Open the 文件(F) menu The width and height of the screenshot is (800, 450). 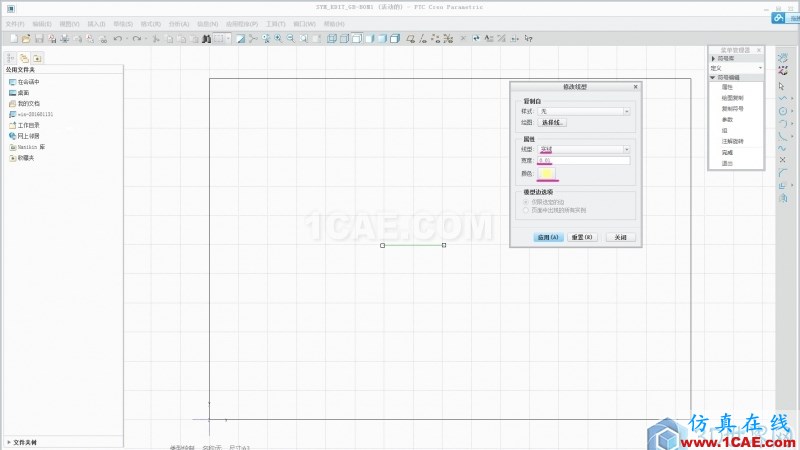coord(15,22)
